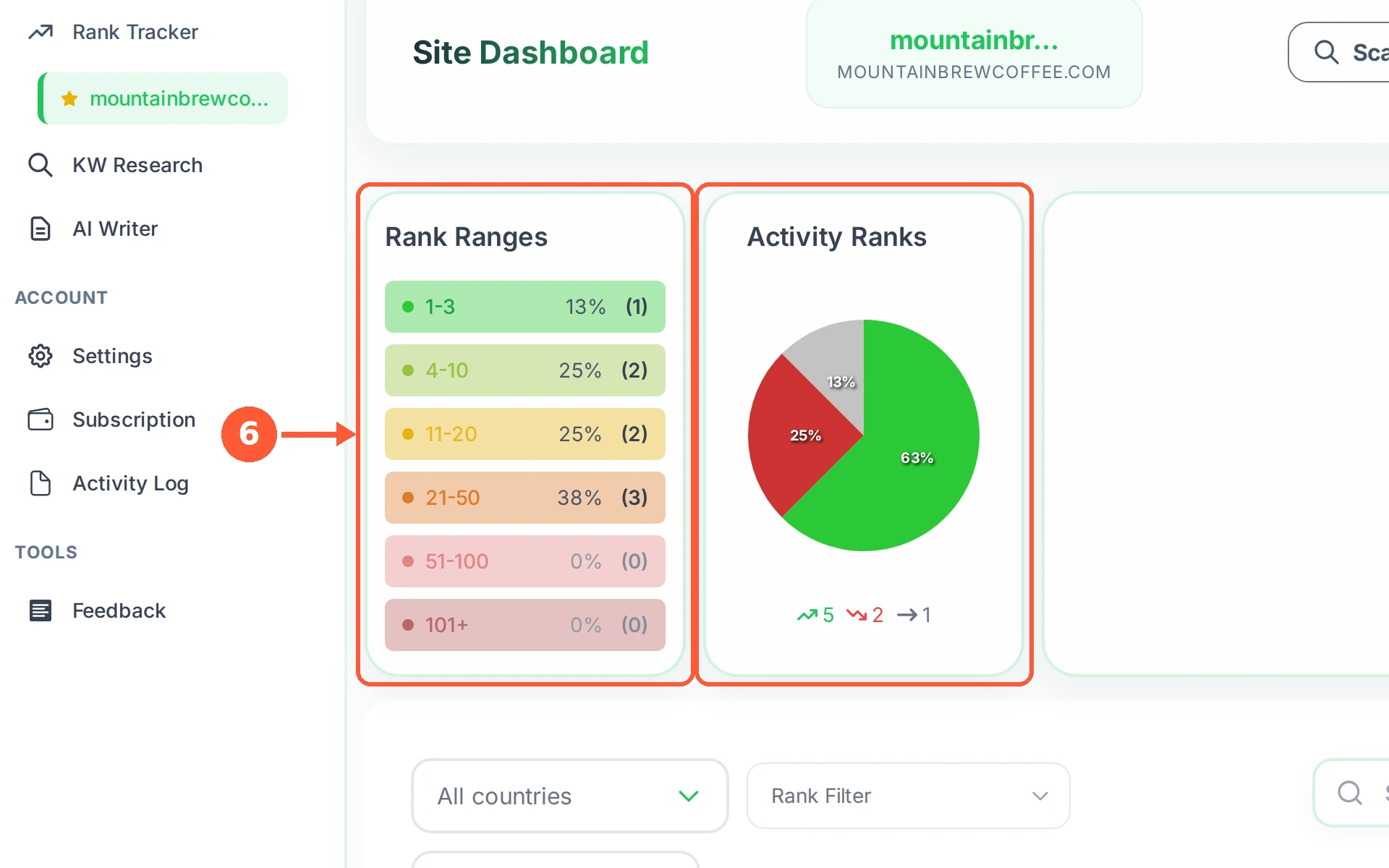
Task: Click the green upward trend icon below the pie chart
Action: coord(807,615)
